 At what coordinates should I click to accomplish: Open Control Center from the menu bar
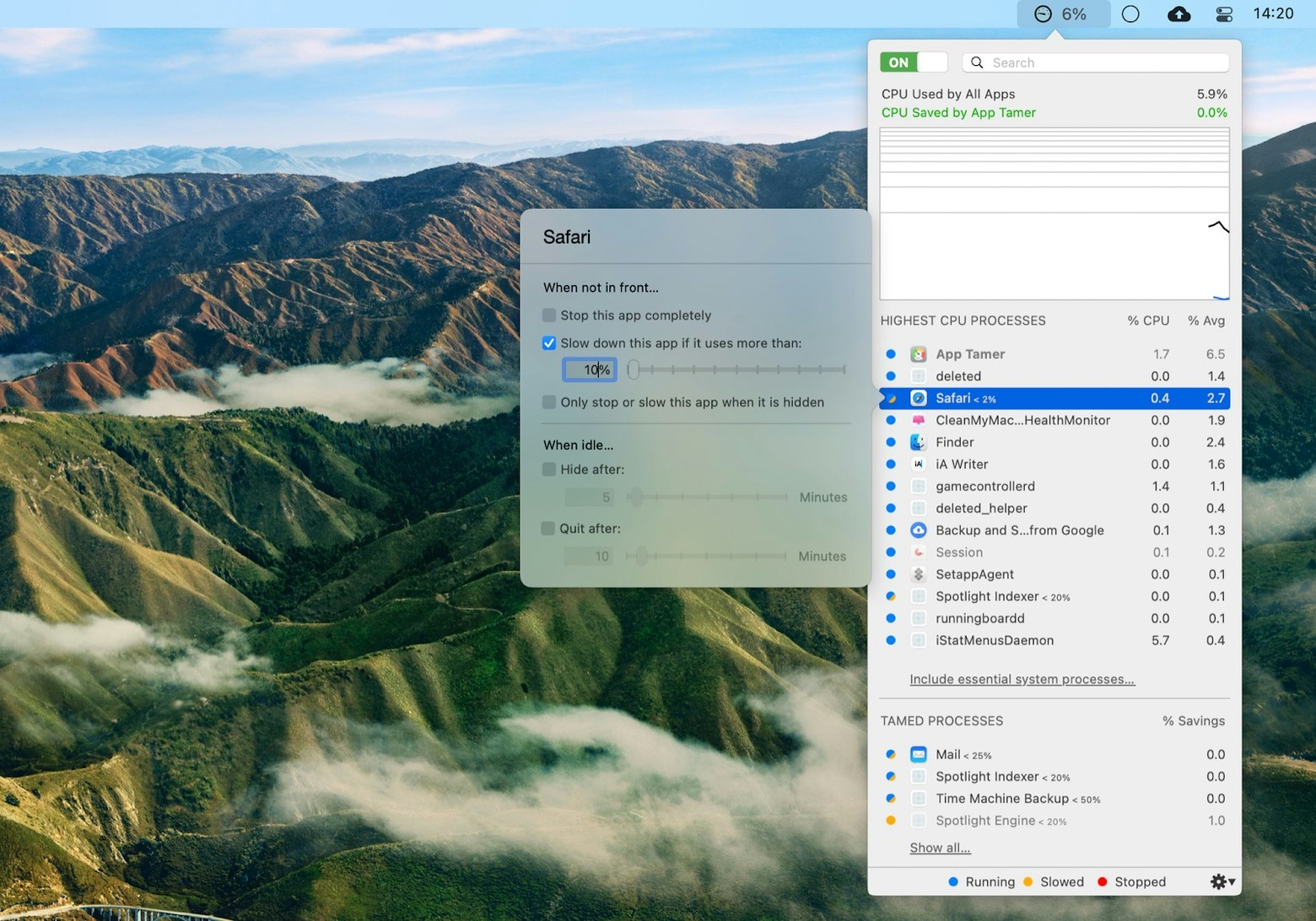[1224, 13]
